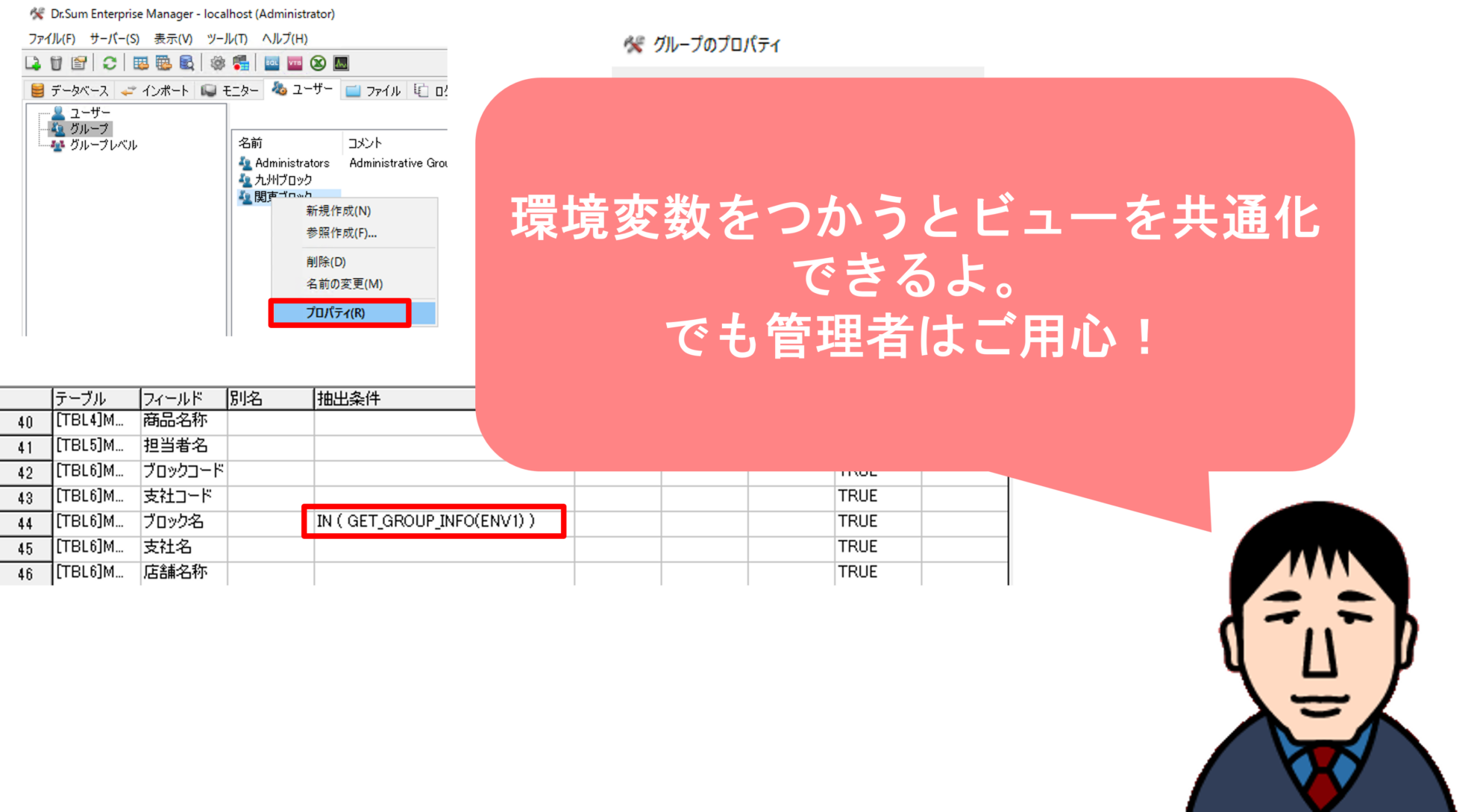Click the refresh toolbar icon
The image size is (1477, 812).
pyautogui.click(x=109, y=63)
